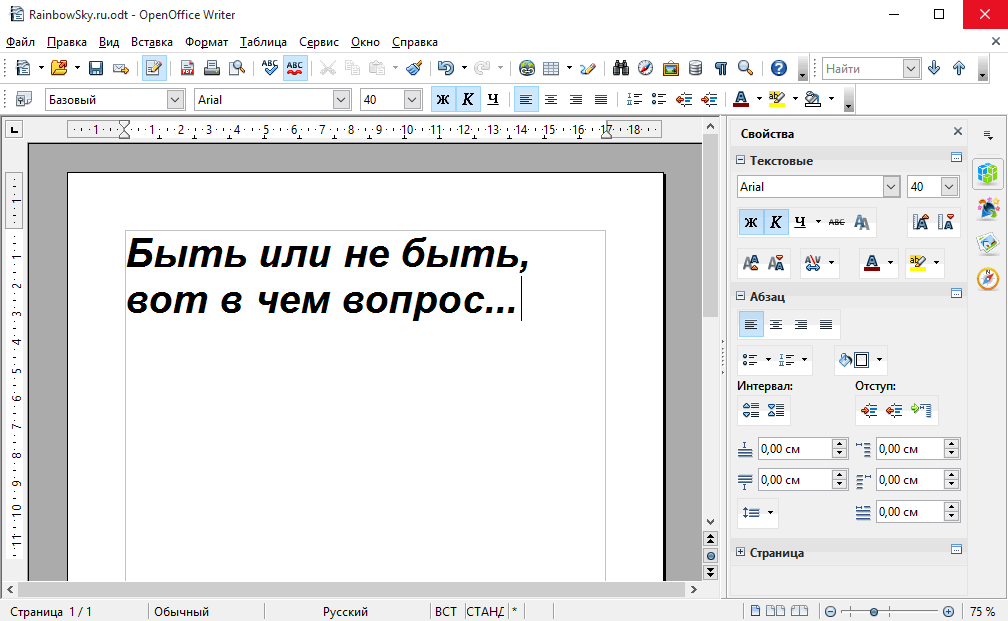This screenshot has height=621, width=1008.
Task: Click СТАНД selection mode in status bar
Action: (485, 611)
